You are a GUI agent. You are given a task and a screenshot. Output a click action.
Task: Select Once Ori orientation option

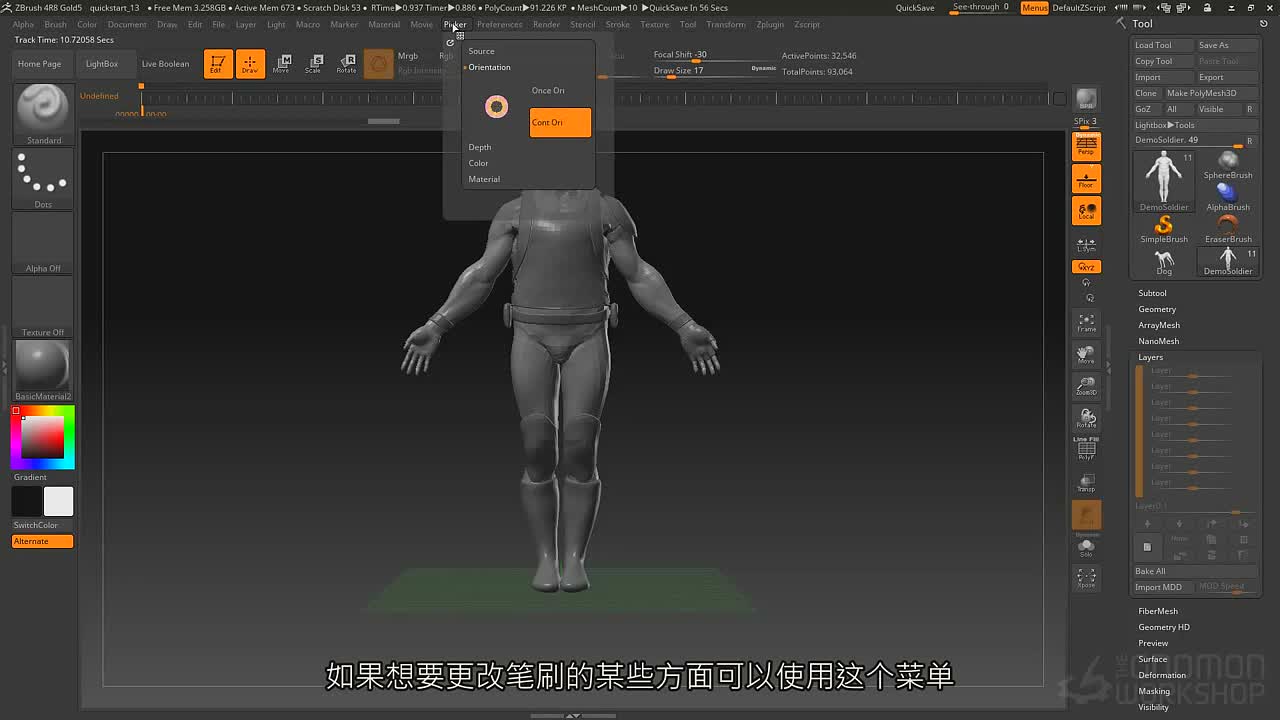548,90
